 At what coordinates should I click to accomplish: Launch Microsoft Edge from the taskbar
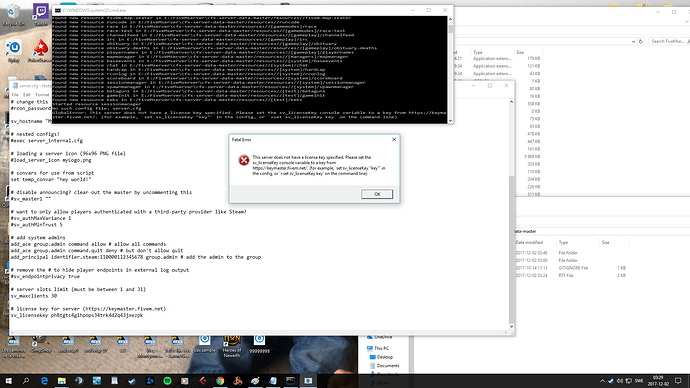[44, 381]
